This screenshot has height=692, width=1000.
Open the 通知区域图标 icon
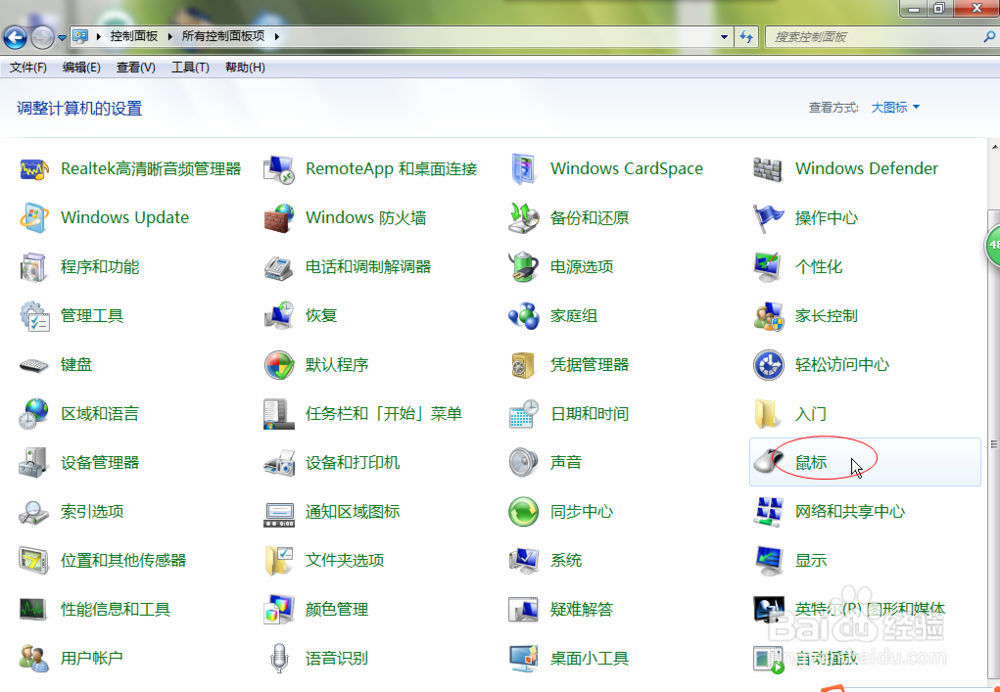279,513
